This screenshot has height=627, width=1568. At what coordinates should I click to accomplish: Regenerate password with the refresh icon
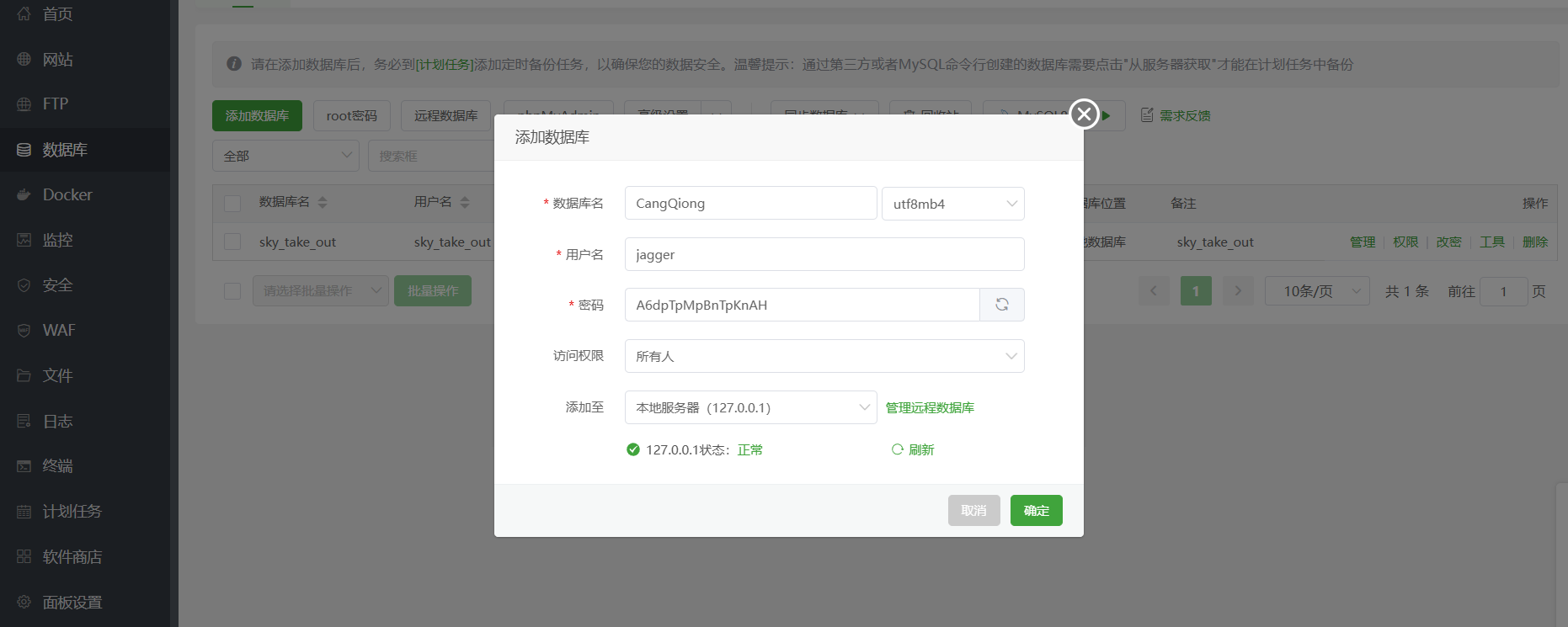pos(1002,305)
